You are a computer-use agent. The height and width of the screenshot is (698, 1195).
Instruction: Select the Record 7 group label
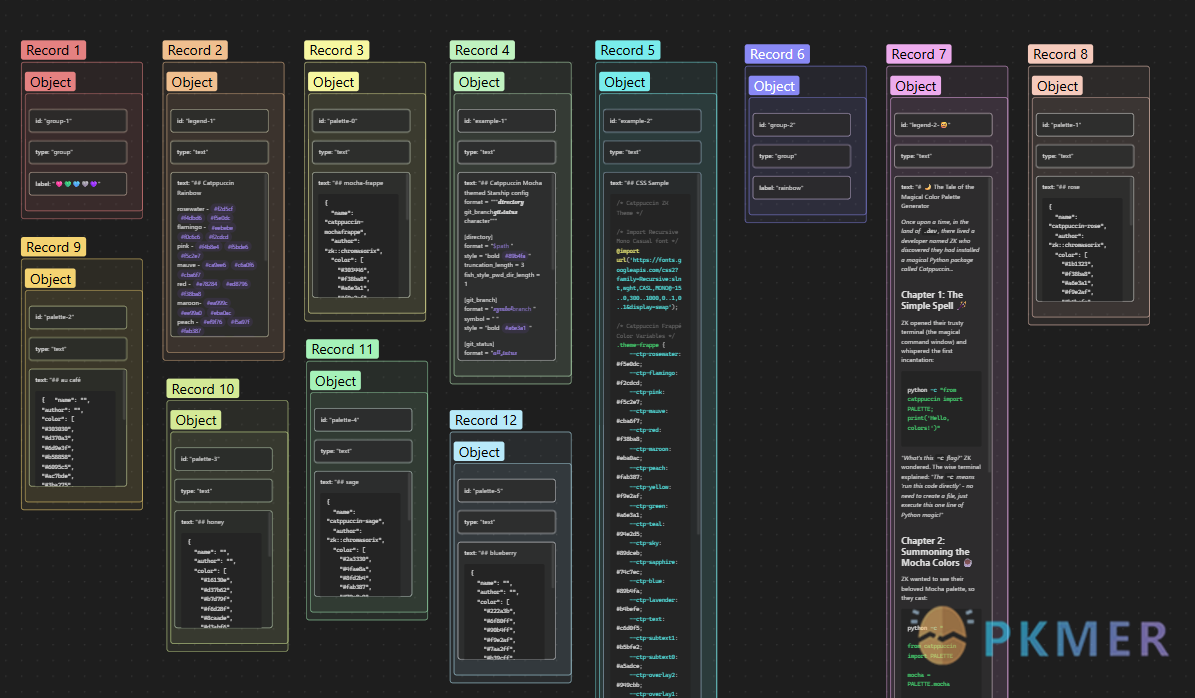tap(919, 54)
